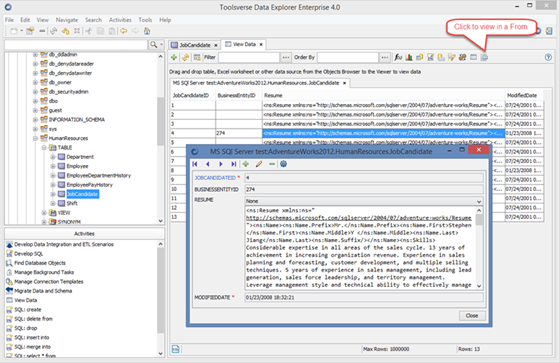Click the view-in-form icon under the callout

pos(484,57)
